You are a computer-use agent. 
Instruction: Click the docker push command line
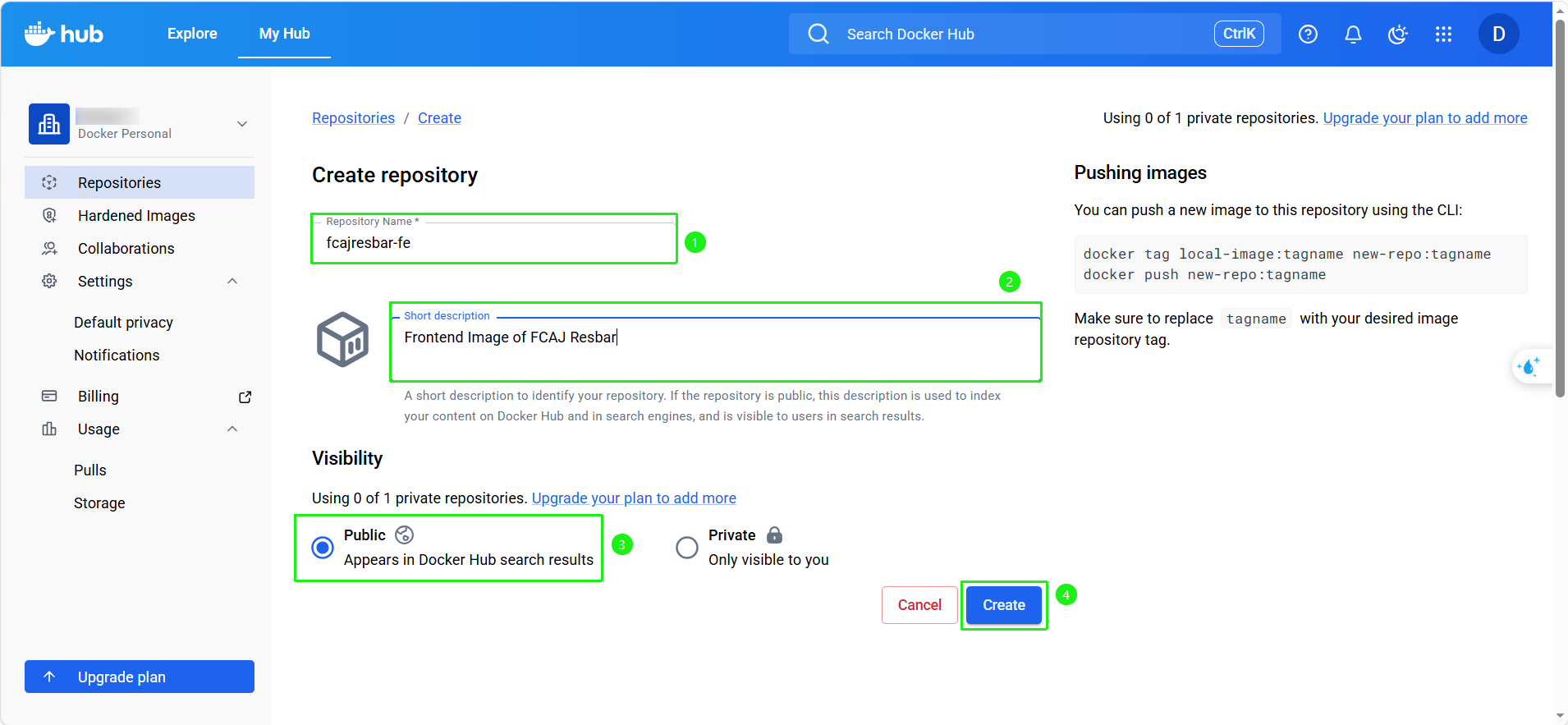click(1204, 274)
